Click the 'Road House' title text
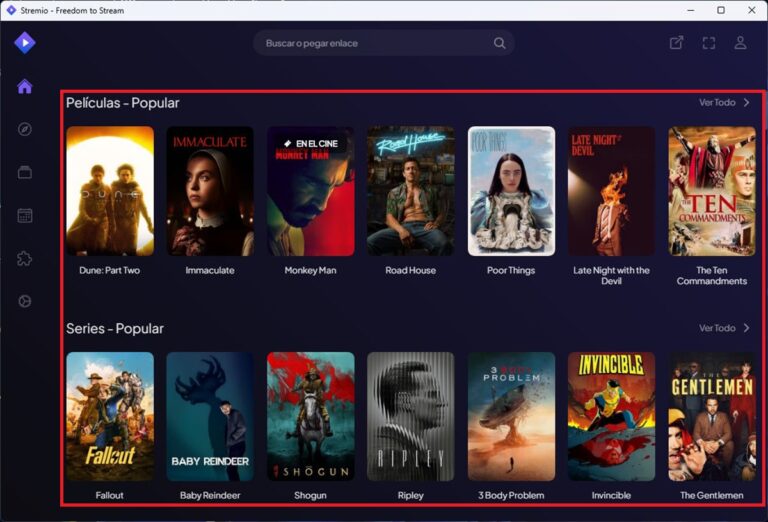Viewport: 768px width, 522px height. (410, 270)
